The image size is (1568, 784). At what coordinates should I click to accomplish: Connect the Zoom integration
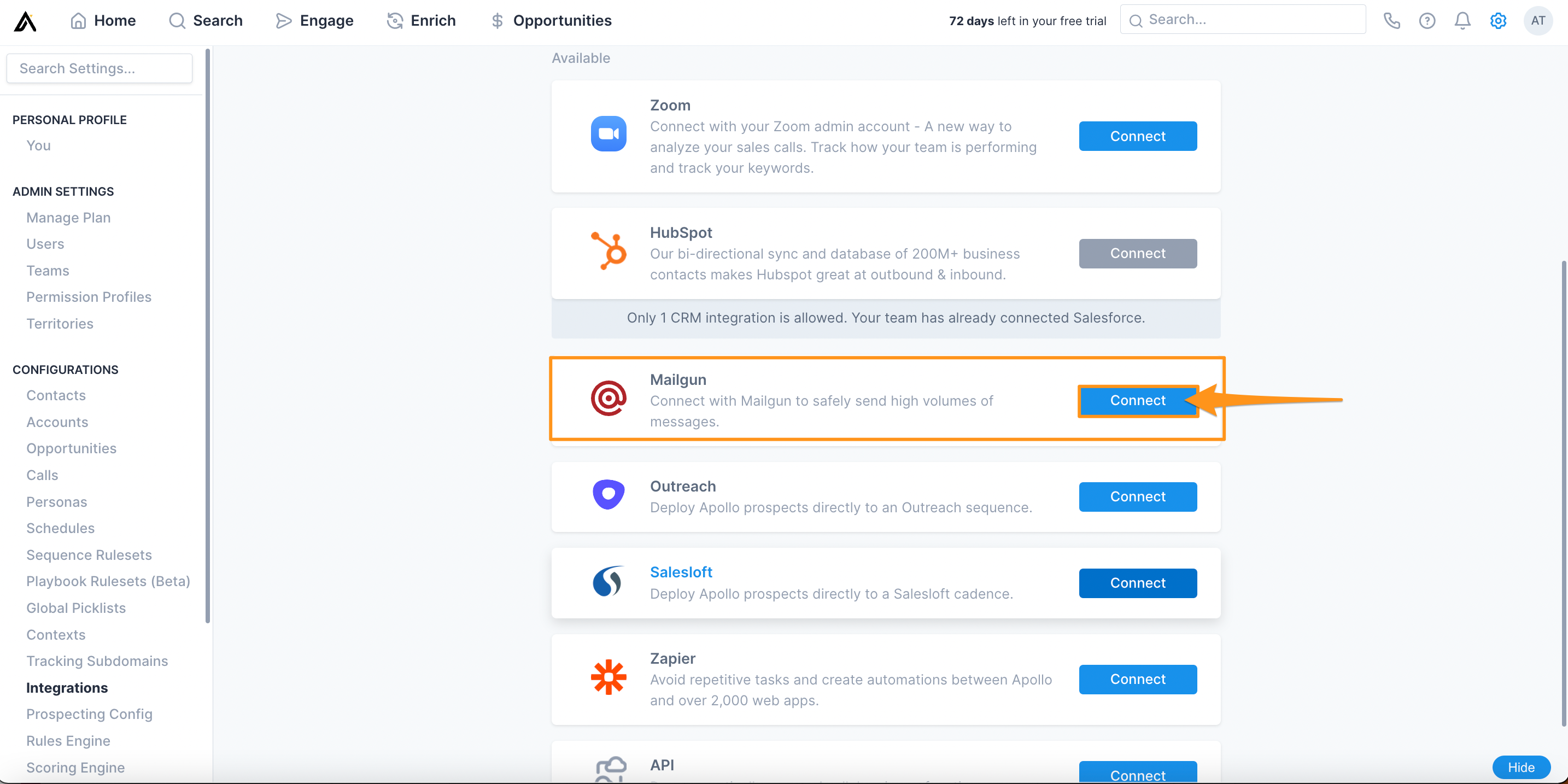pos(1138,136)
